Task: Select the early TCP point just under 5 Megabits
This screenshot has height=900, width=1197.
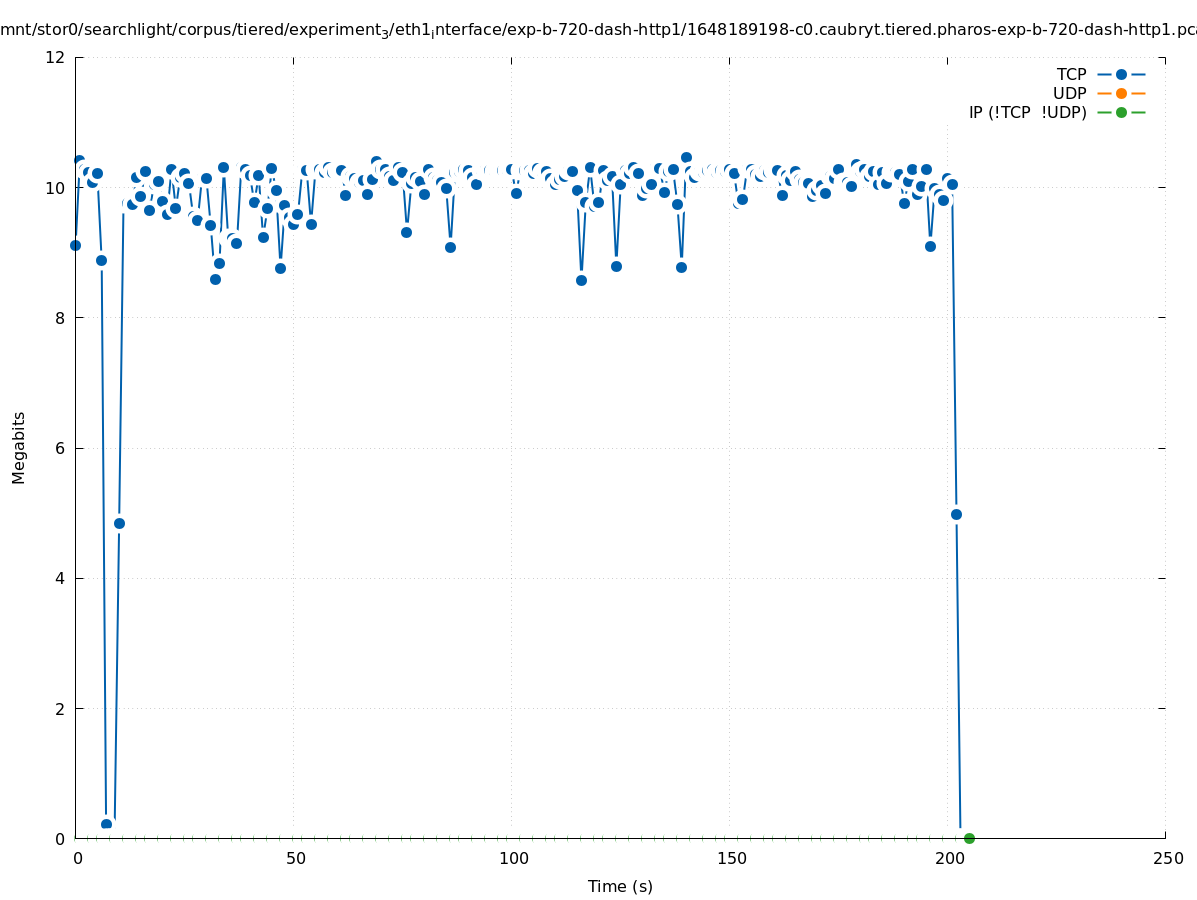Action: point(119,523)
